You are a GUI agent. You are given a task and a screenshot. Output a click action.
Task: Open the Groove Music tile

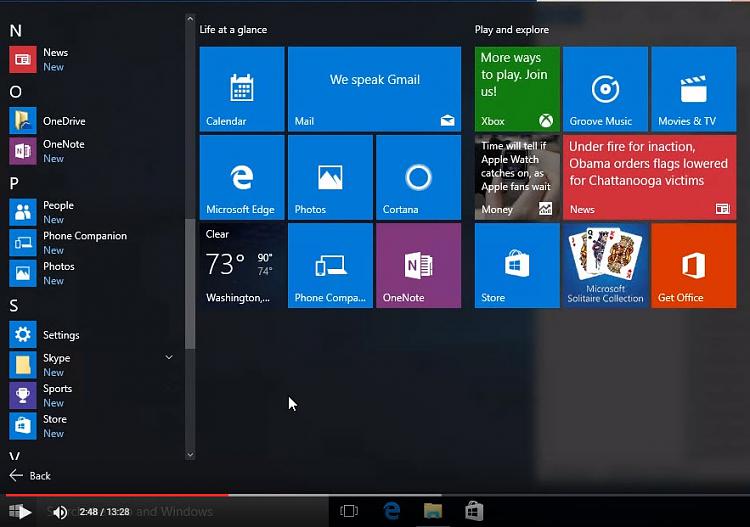click(x=605, y=89)
